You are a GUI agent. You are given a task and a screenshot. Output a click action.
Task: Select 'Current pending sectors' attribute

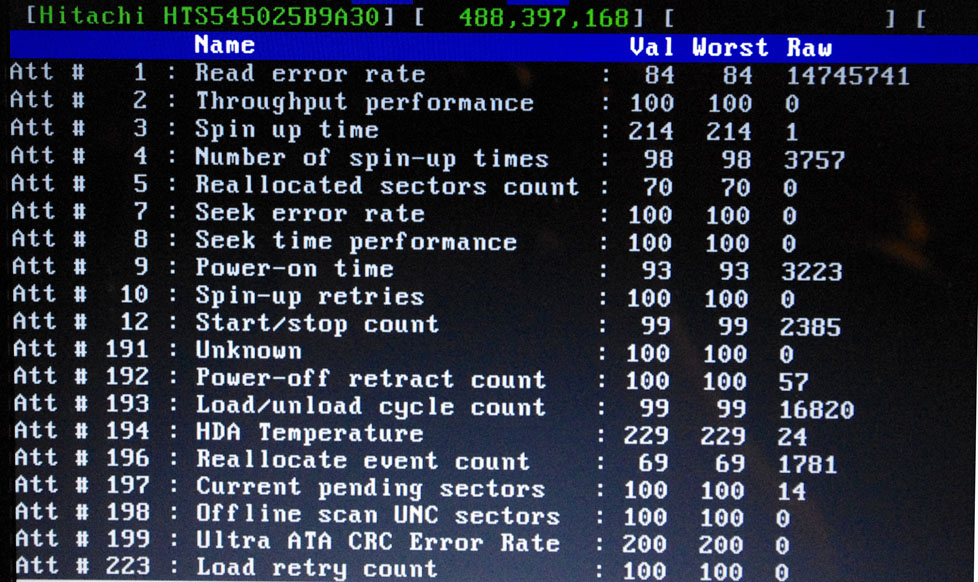tap(371, 488)
